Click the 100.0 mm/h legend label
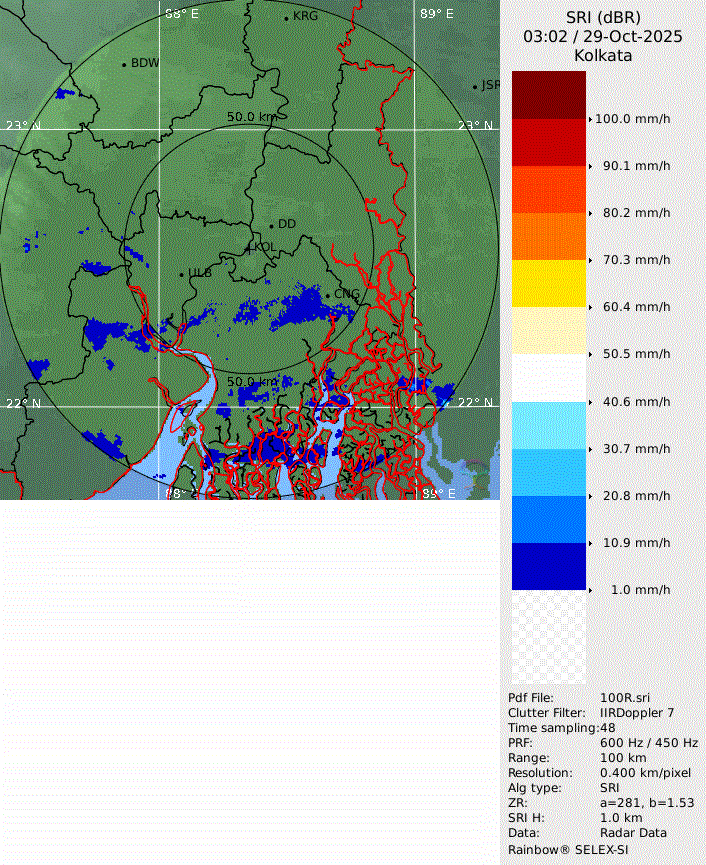 [632, 119]
